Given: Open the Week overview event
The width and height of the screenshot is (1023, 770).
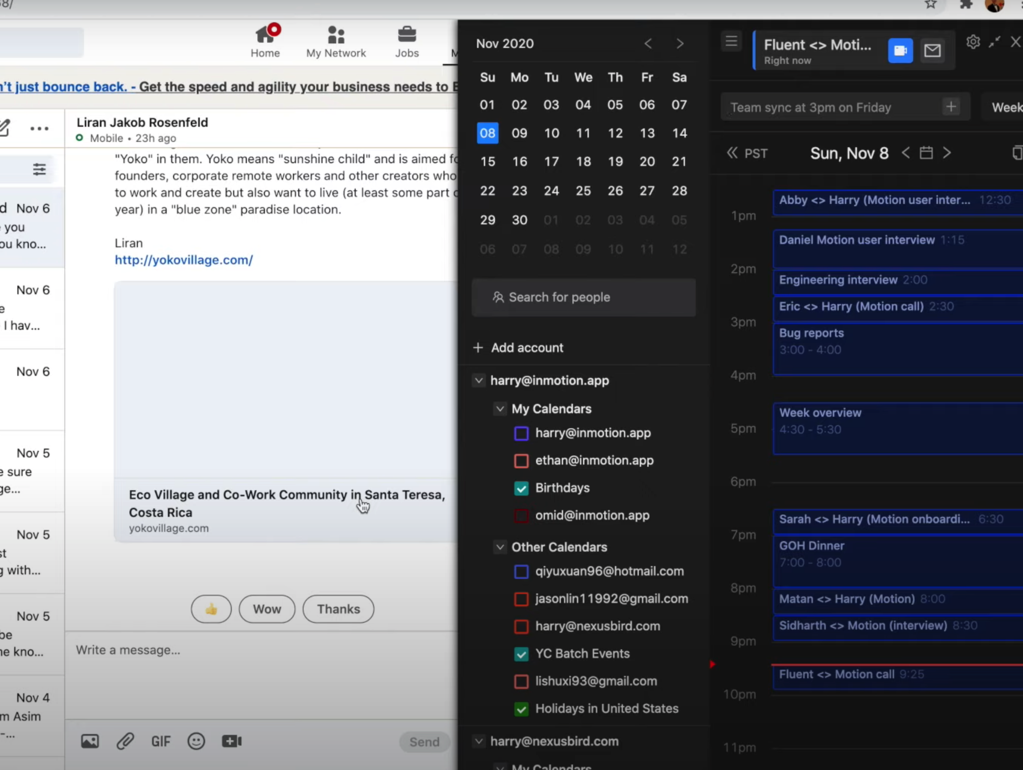Looking at the screenshot, I should (x=898, y=428).
